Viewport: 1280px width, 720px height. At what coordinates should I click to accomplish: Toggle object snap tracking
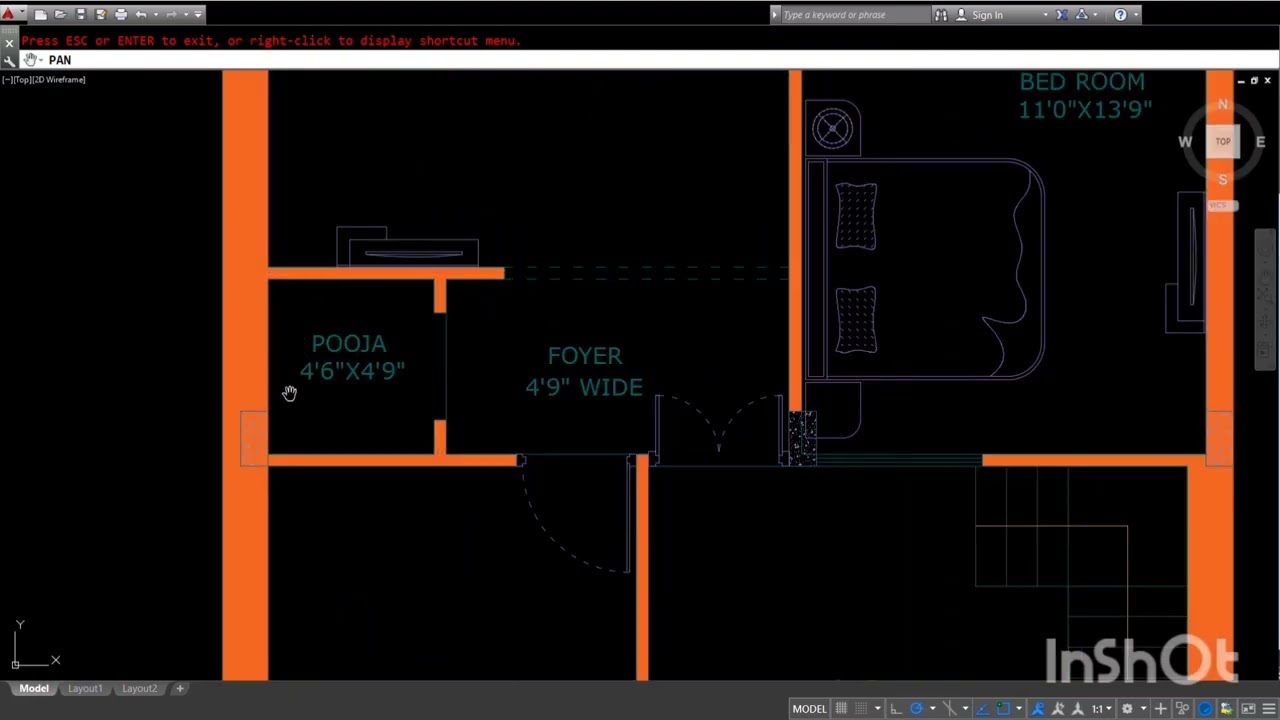[982, 709]
